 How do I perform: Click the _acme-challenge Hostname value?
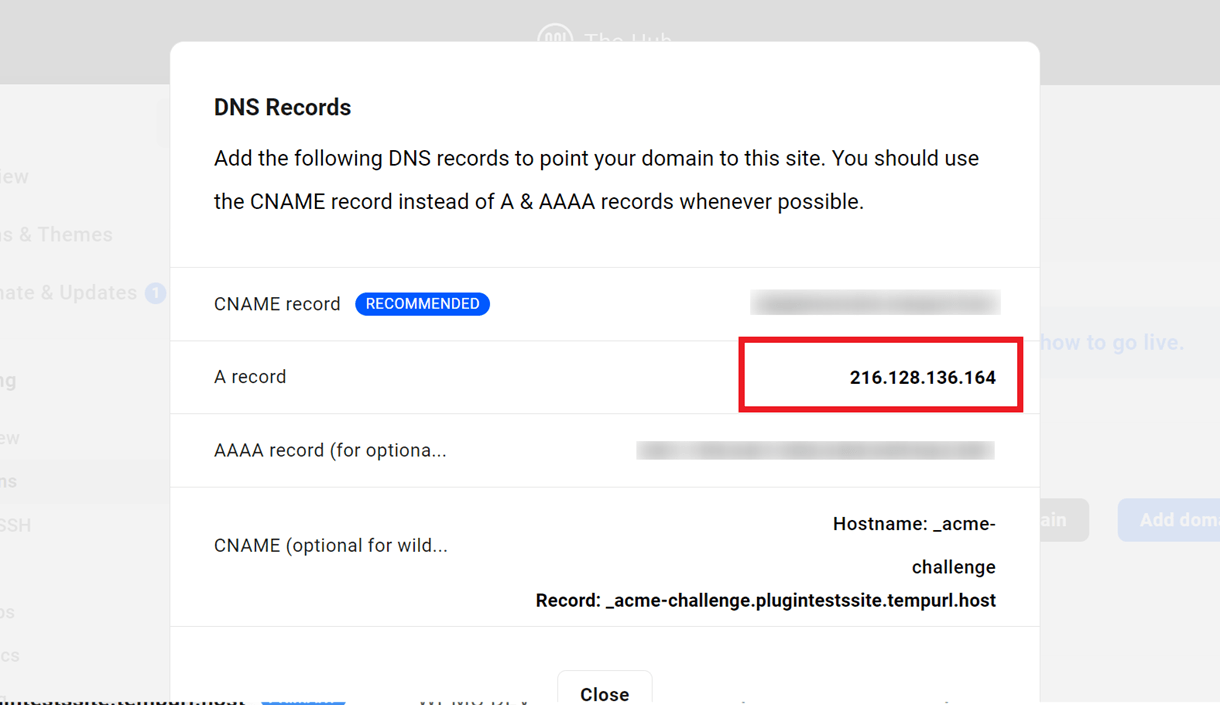pos(914,545)
